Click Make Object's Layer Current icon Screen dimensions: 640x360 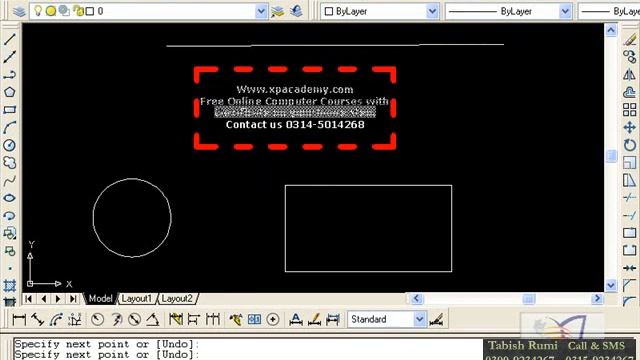(x=277, y=11)
